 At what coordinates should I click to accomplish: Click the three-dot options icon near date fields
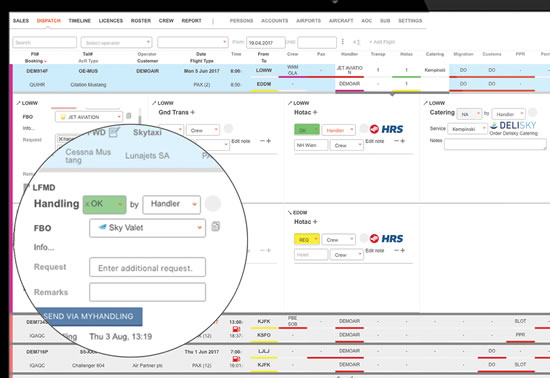343,42
